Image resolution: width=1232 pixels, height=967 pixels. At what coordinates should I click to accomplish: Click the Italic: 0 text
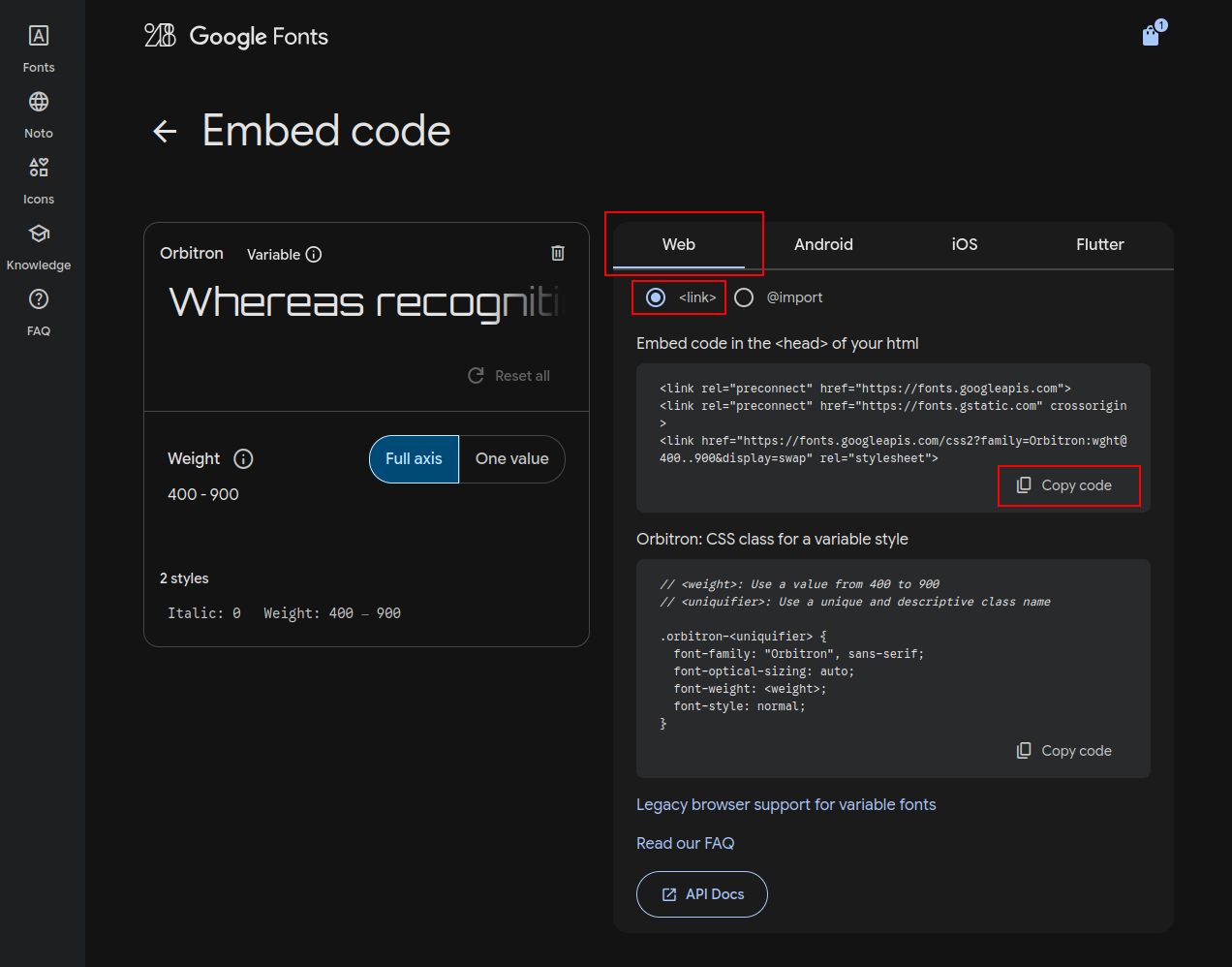204,613
